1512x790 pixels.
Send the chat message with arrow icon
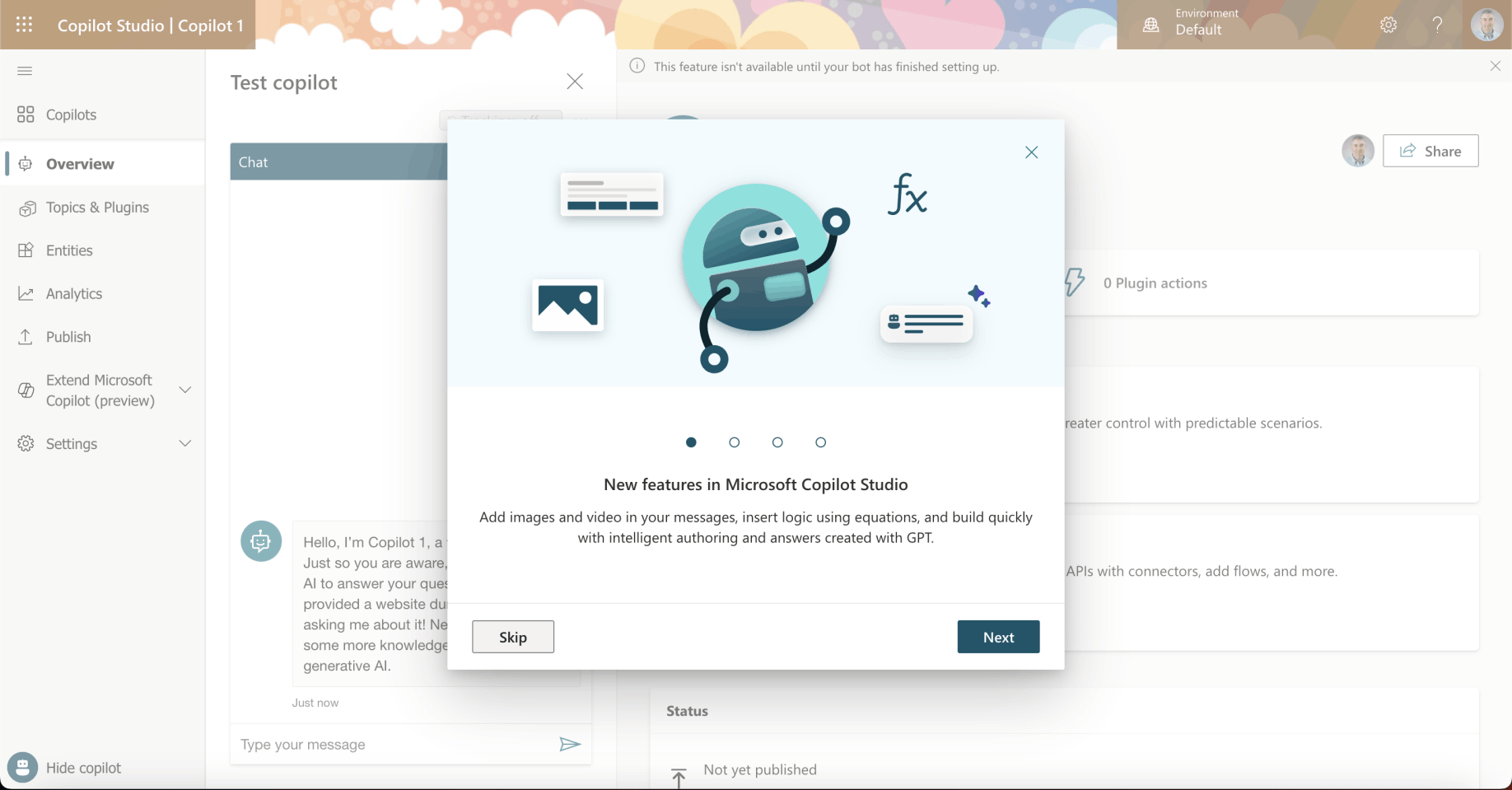[570, 745]
